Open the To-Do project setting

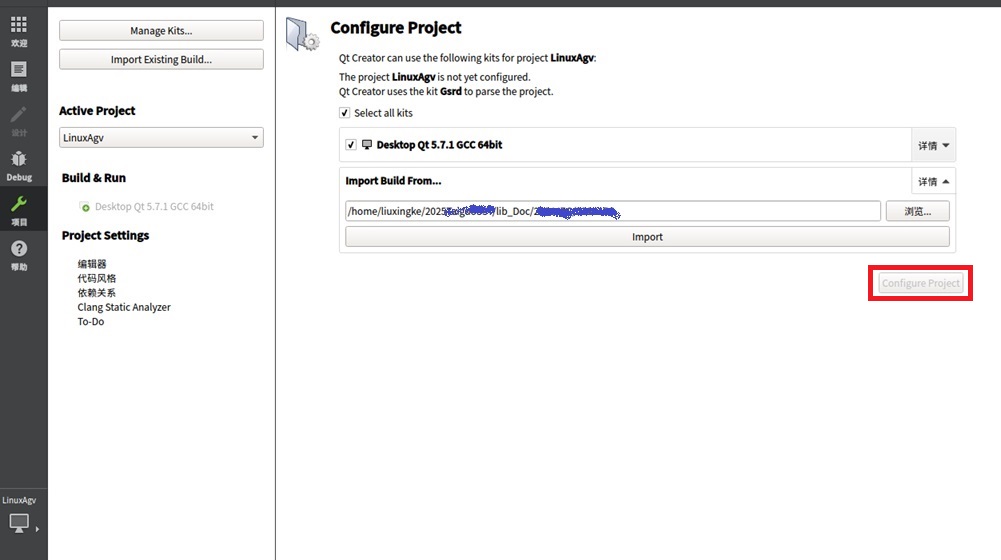tap(91, 322)
